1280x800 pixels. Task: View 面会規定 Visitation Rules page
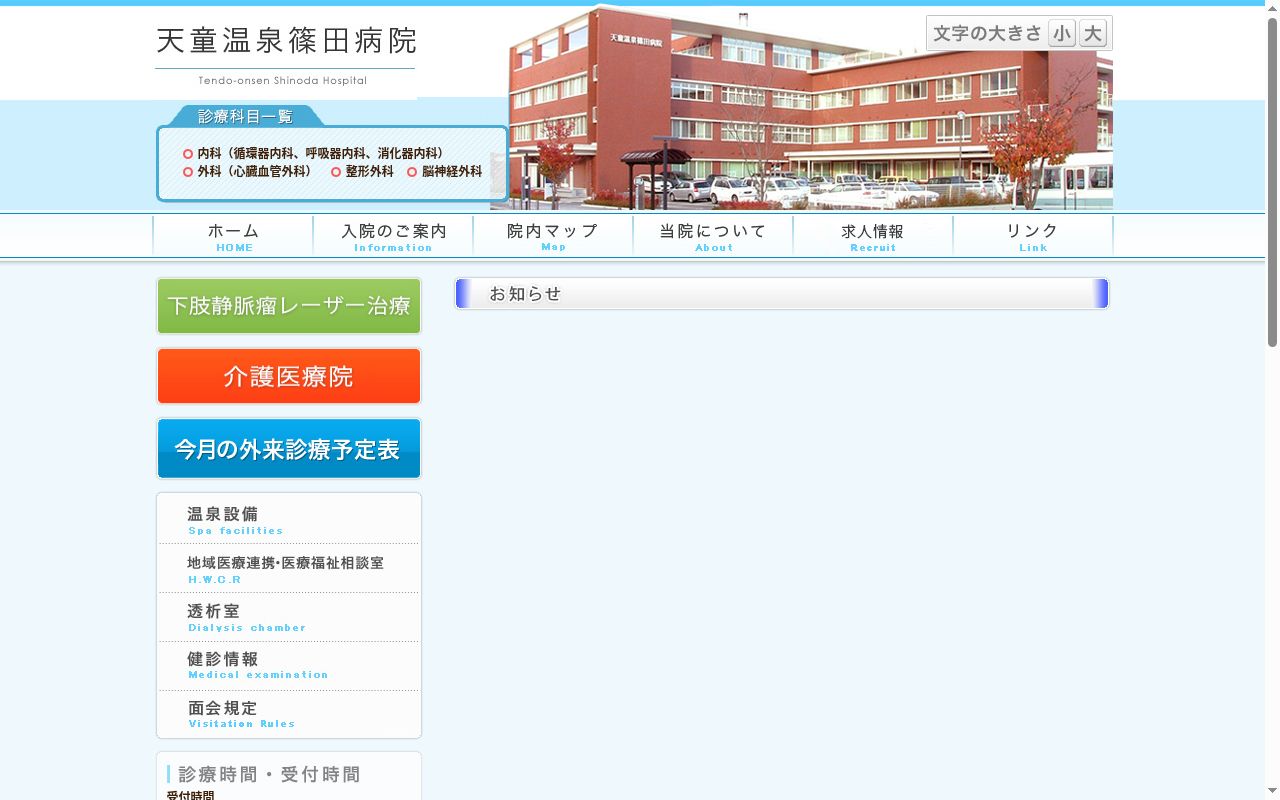pos(288,714)
